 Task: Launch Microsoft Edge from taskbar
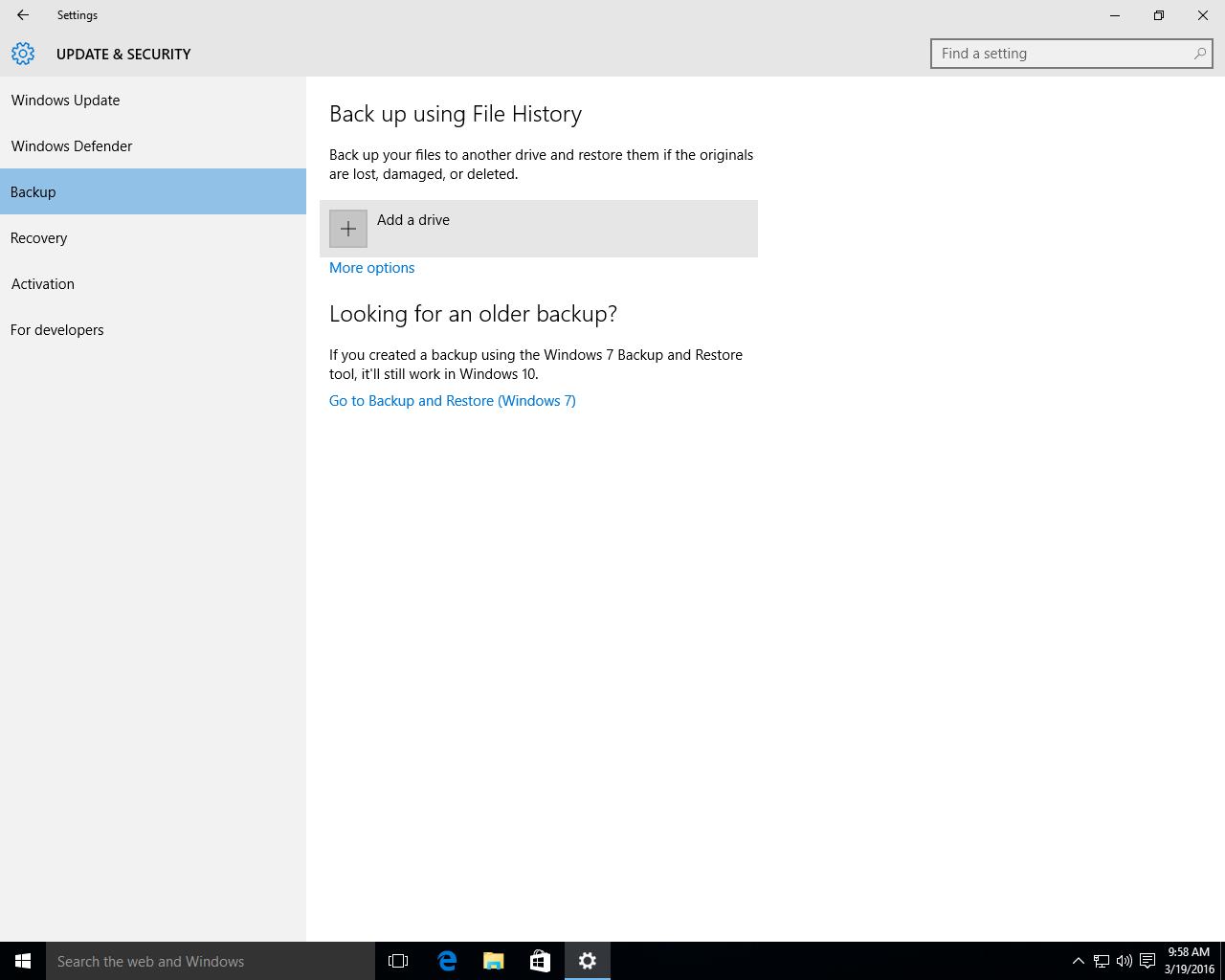click(x=447, y=961)
